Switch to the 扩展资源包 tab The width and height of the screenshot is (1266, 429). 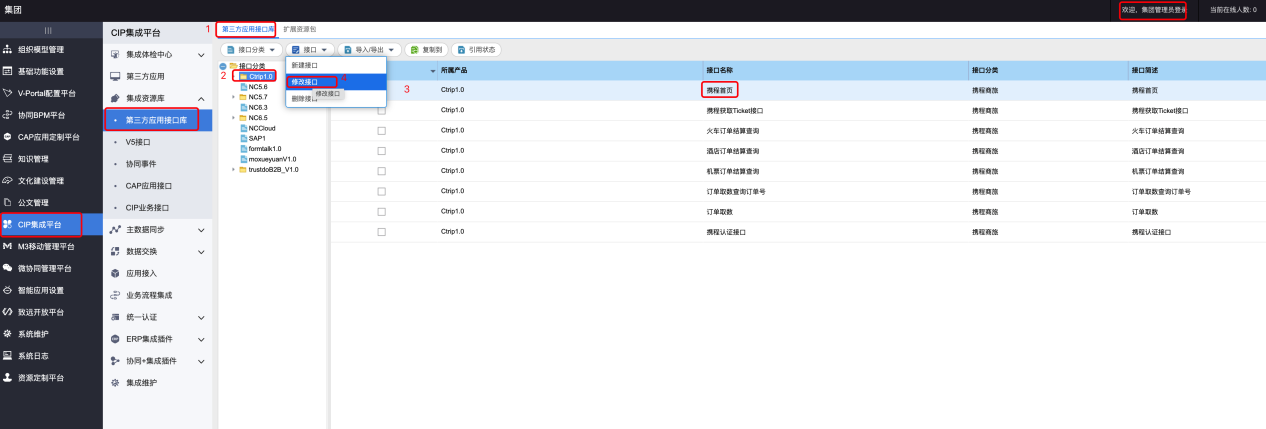[x=300, y=30]
